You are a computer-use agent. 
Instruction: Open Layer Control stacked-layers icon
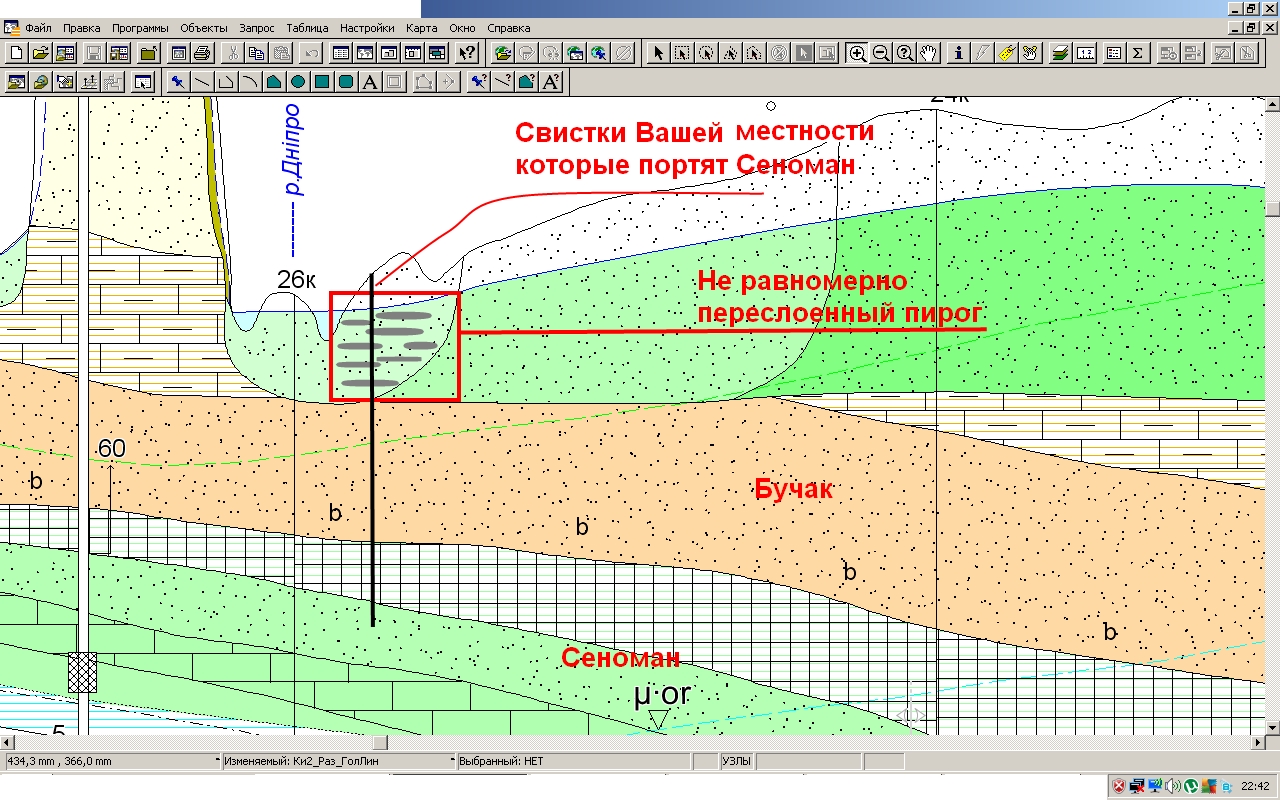point(1061,53)
